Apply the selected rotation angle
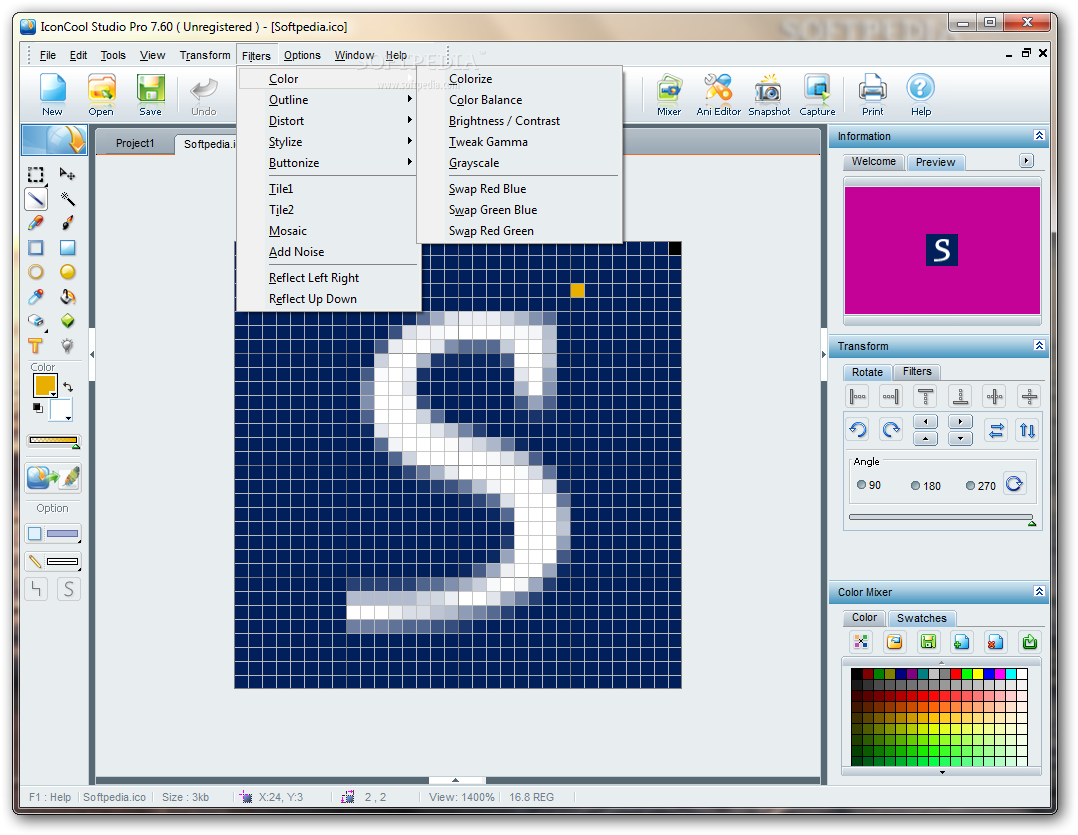 coord(1015,485)
